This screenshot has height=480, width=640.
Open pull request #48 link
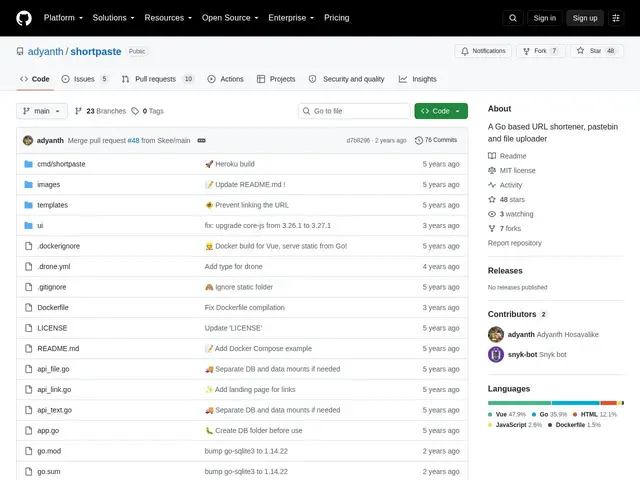tap(133, 140)
